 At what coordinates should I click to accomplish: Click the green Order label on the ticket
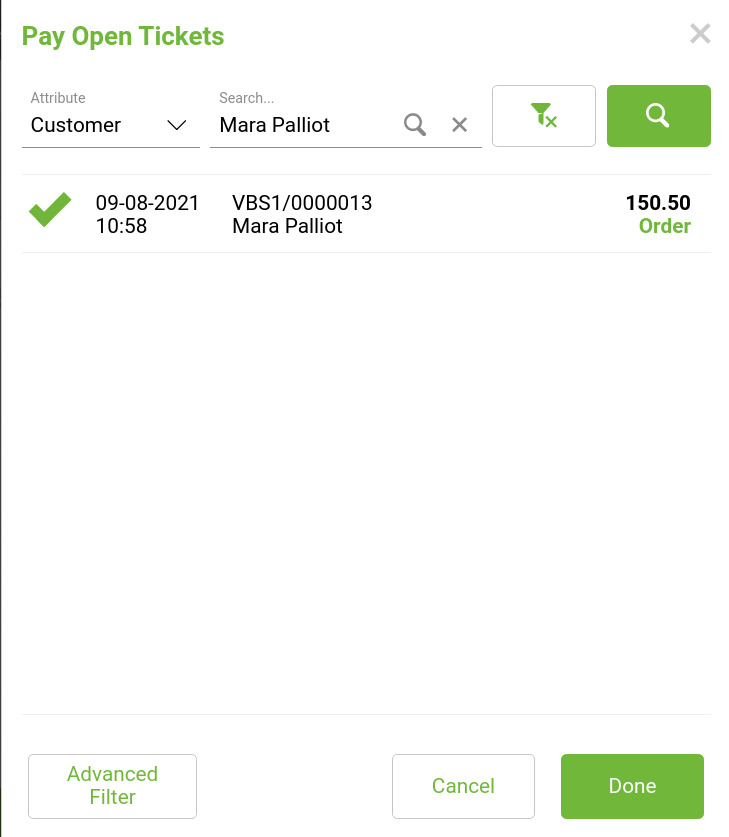coord(664,226)
